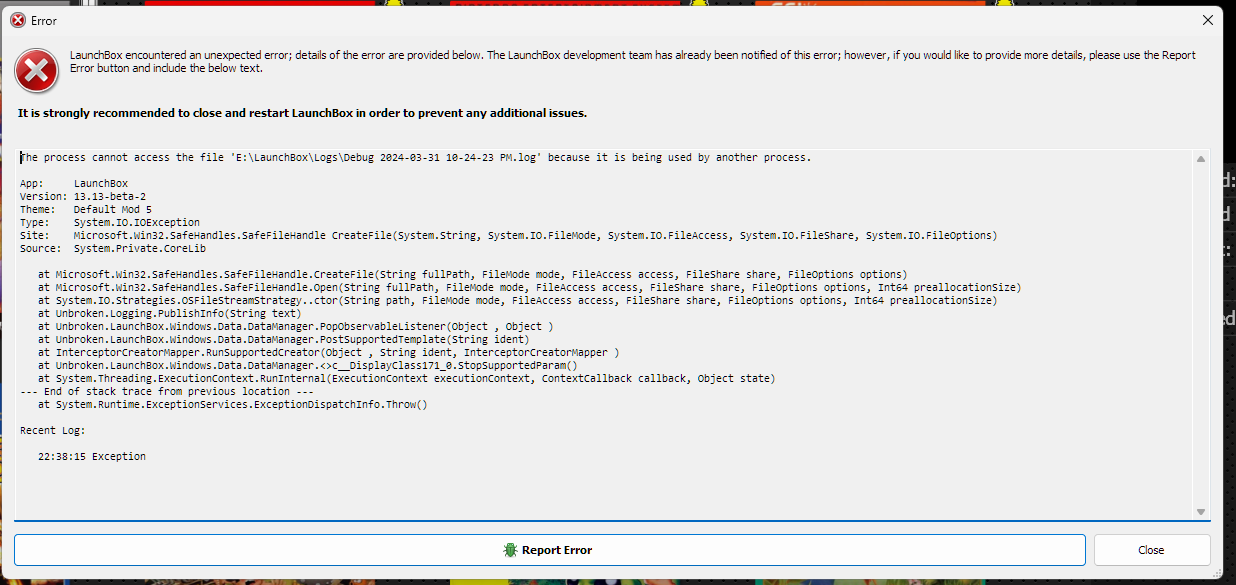Click the 'Type: System.IO.IOException' line
1236x585 pixels.
pos(110,223)
